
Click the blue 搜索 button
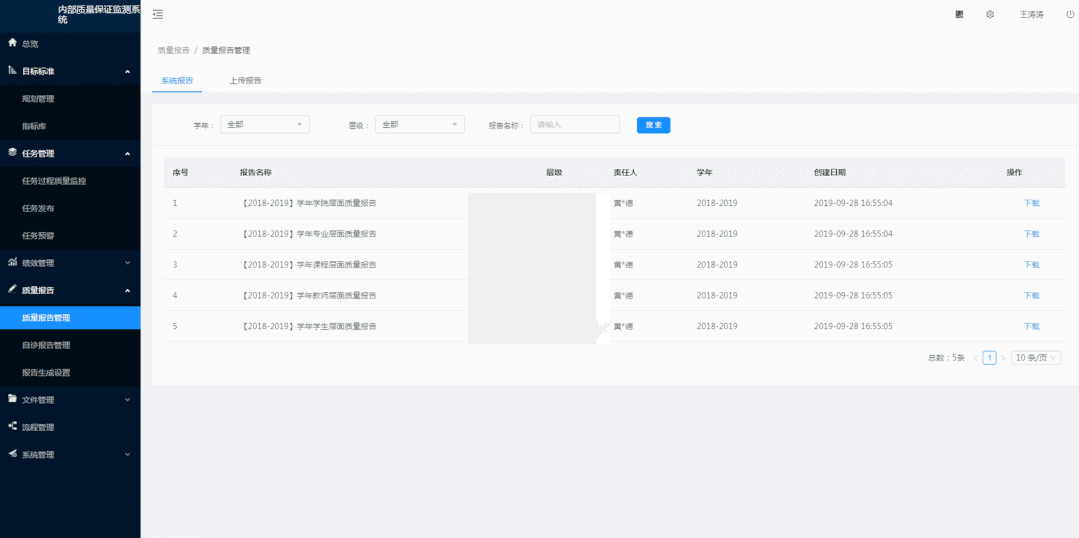pyautogui.click(x=653, y=125)
